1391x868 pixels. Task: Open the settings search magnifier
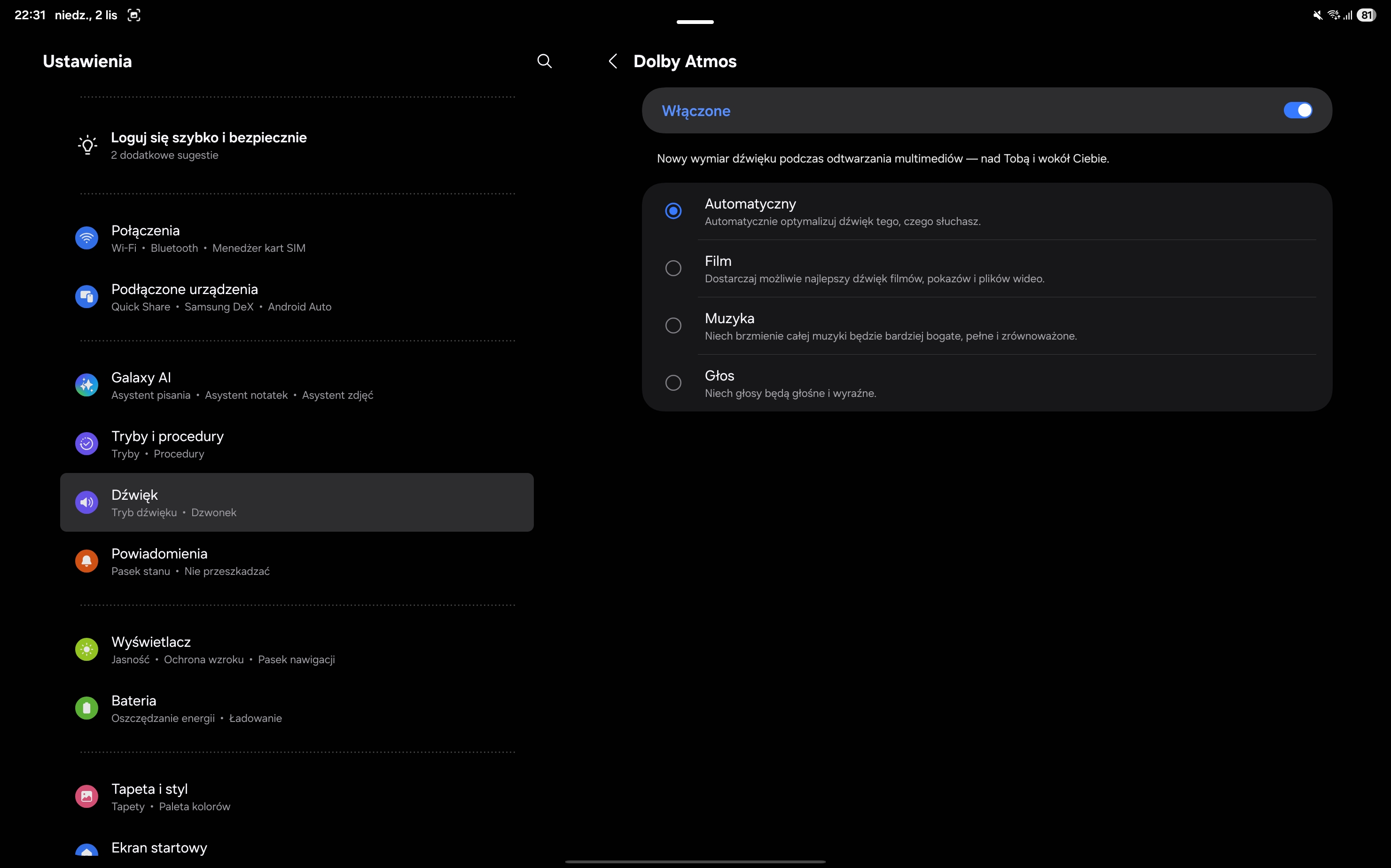tap(544, 62)
